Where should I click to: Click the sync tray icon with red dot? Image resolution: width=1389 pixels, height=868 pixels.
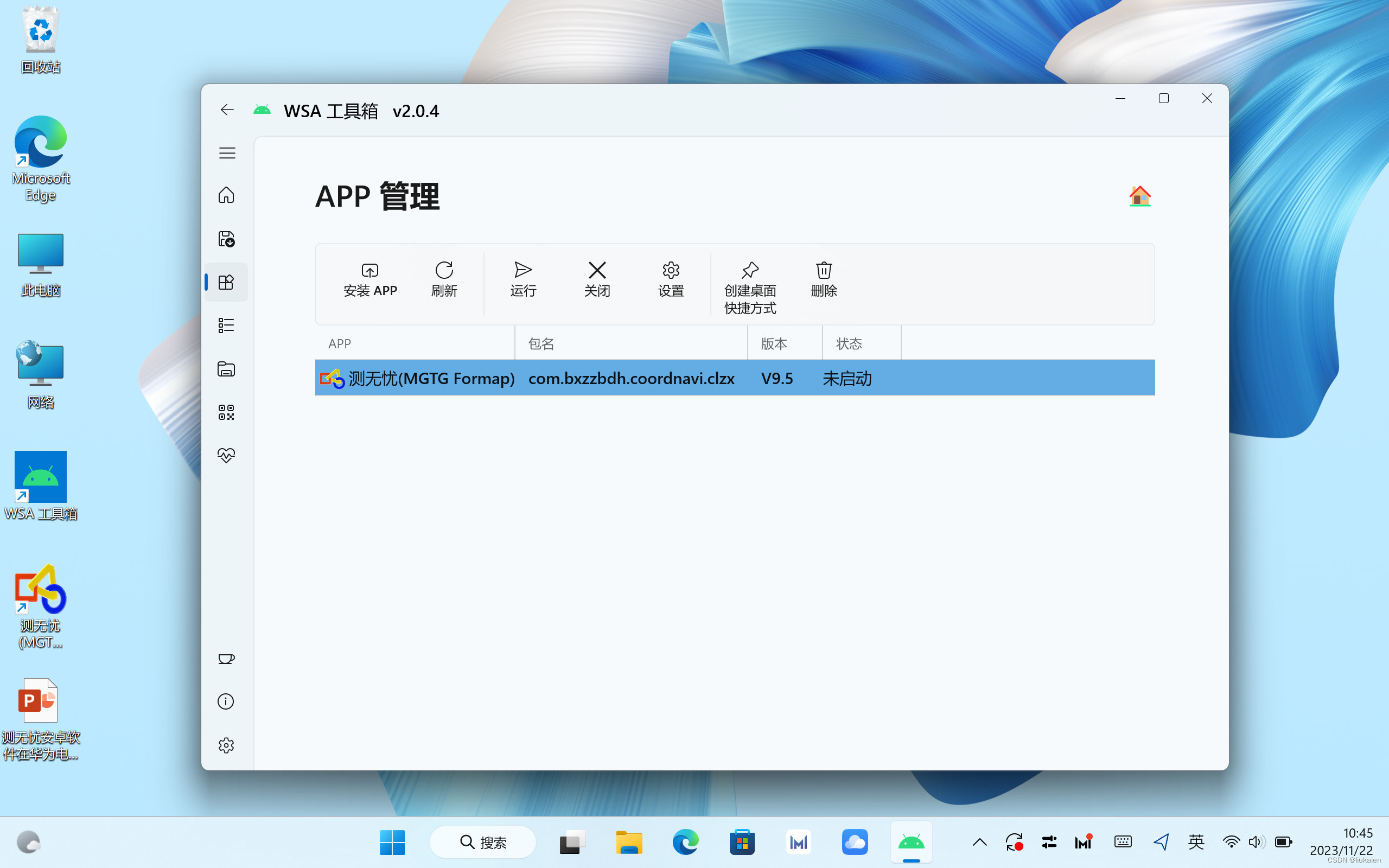pos(1014,842)
